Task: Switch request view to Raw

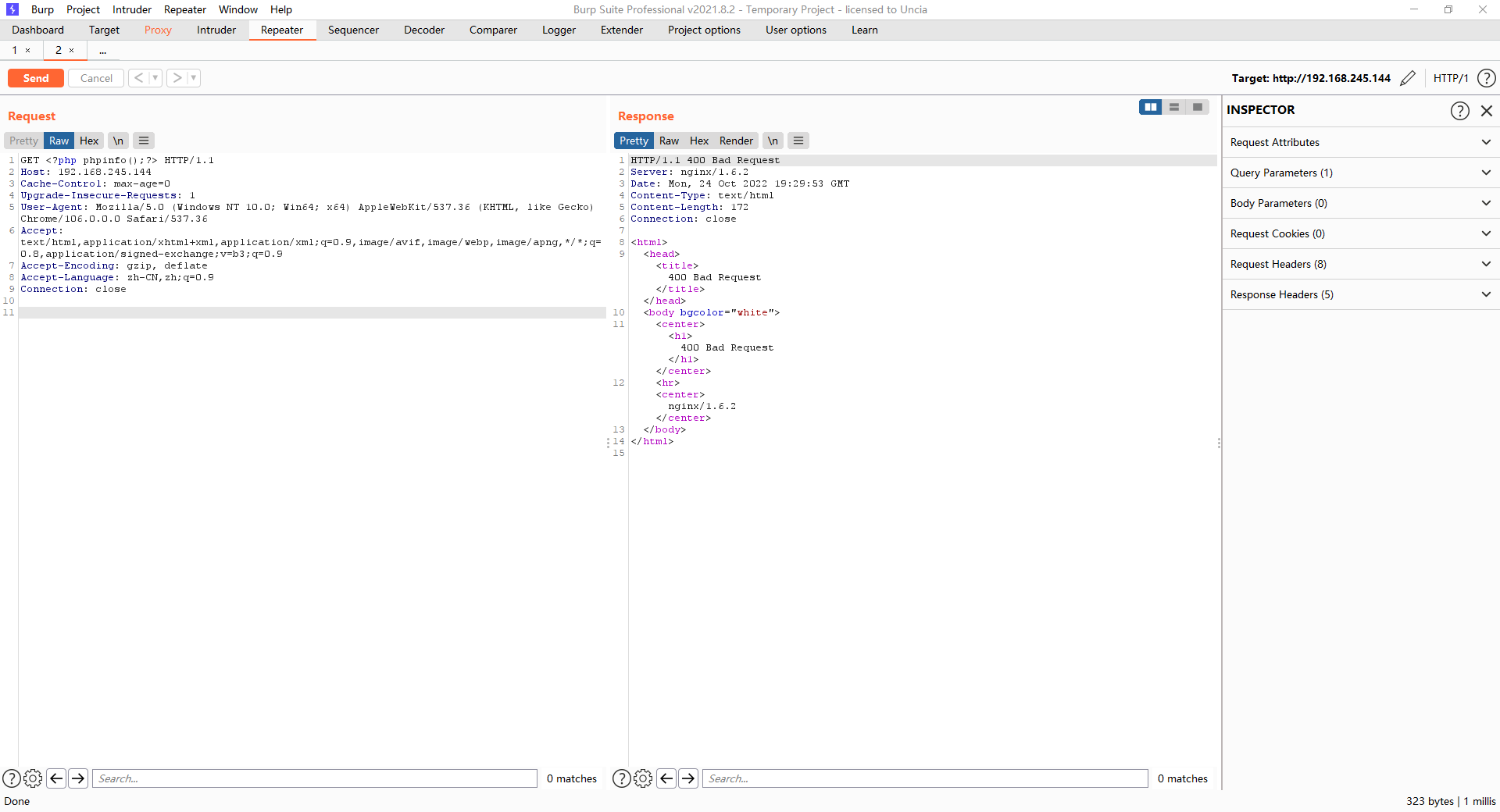Action: click(59, 141)
